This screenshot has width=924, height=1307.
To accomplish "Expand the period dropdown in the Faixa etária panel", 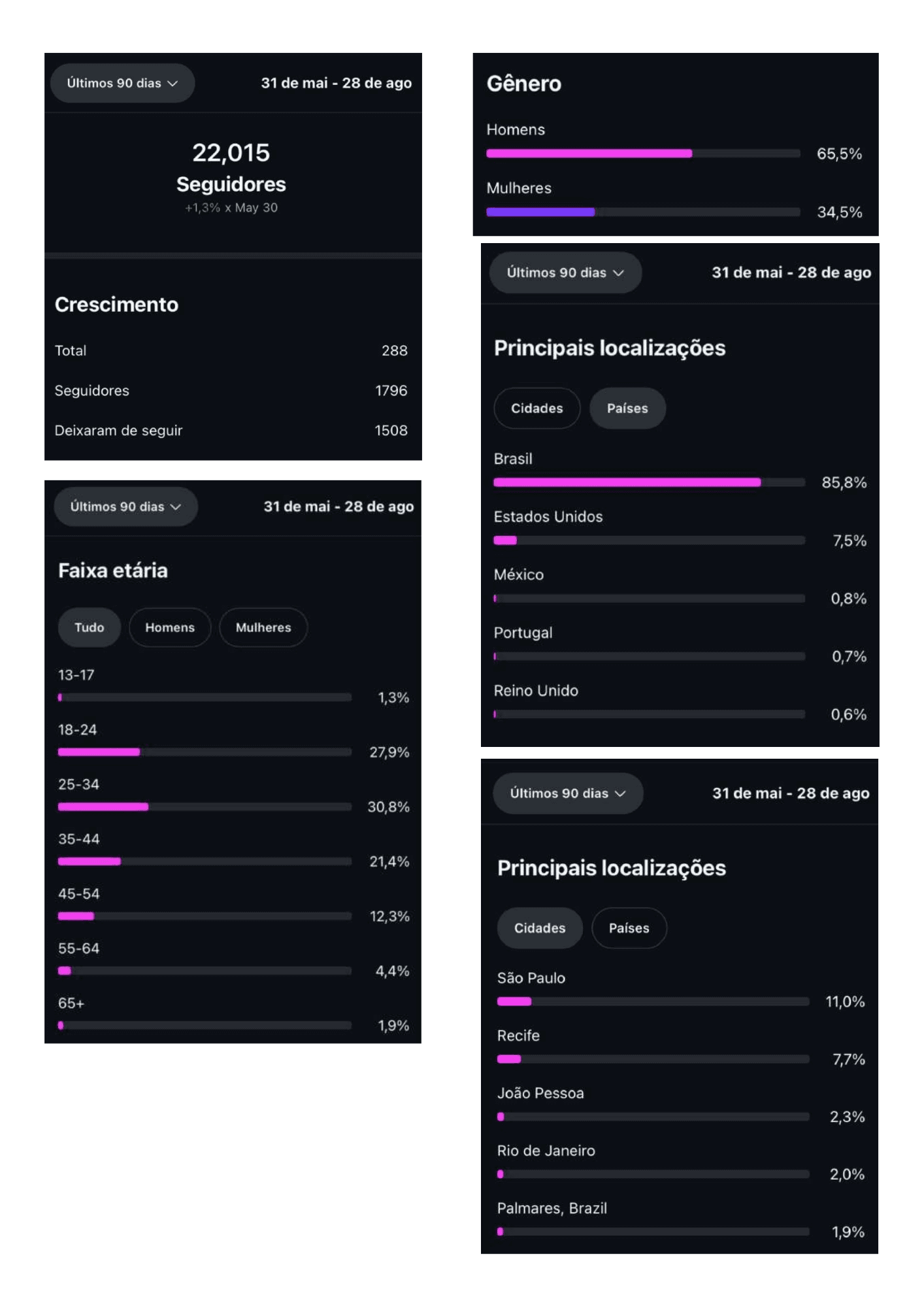I will 125,506.
